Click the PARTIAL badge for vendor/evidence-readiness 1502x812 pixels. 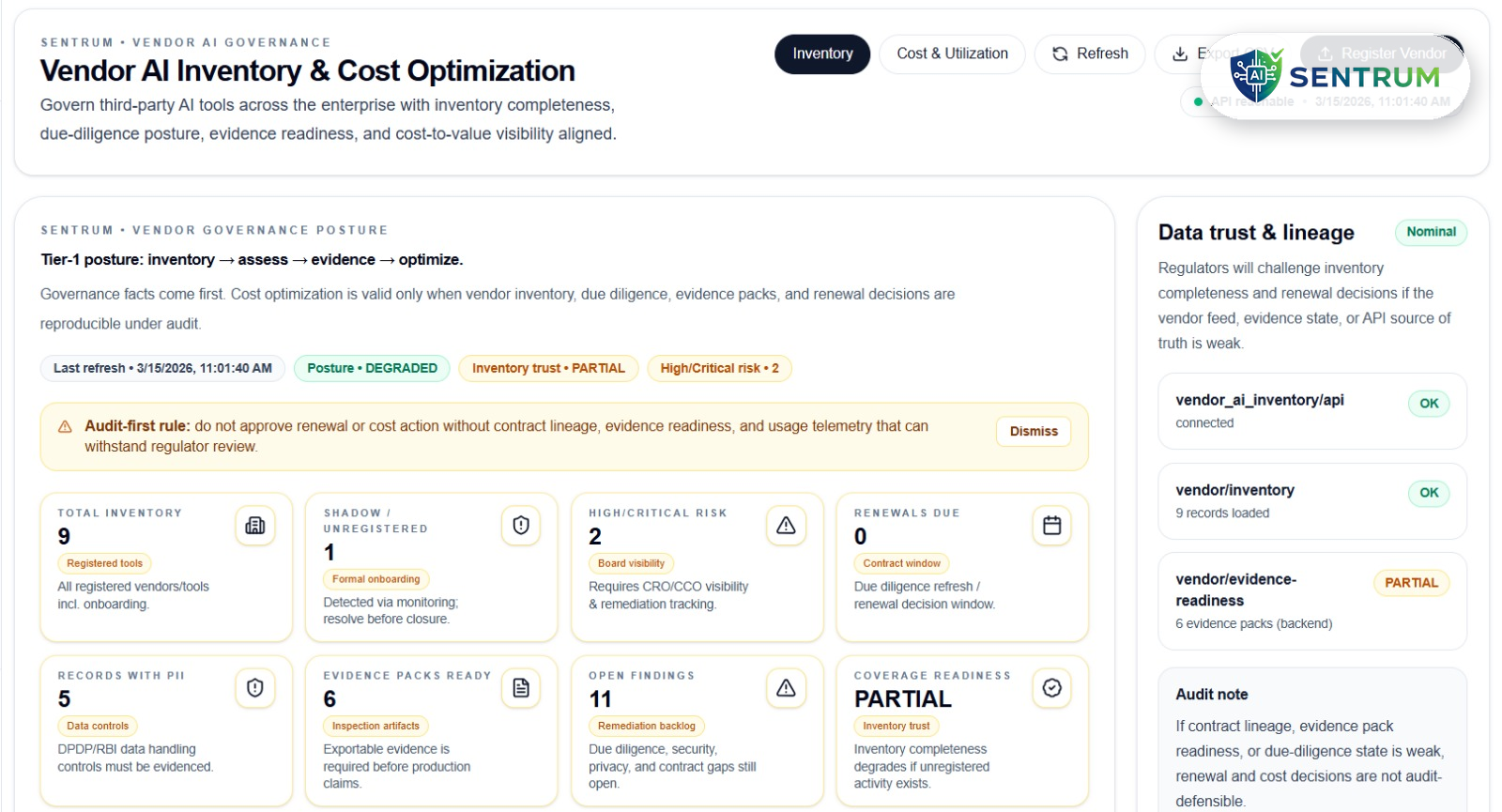1411,583
